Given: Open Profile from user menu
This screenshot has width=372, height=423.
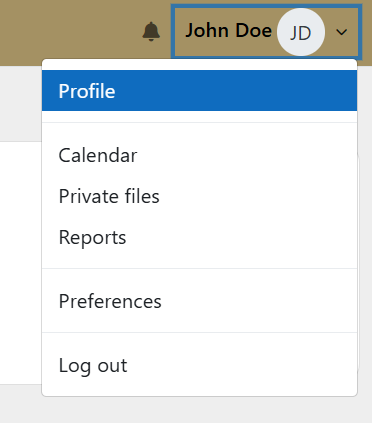Looking at the screenshot, I should (x=199, y=91).
